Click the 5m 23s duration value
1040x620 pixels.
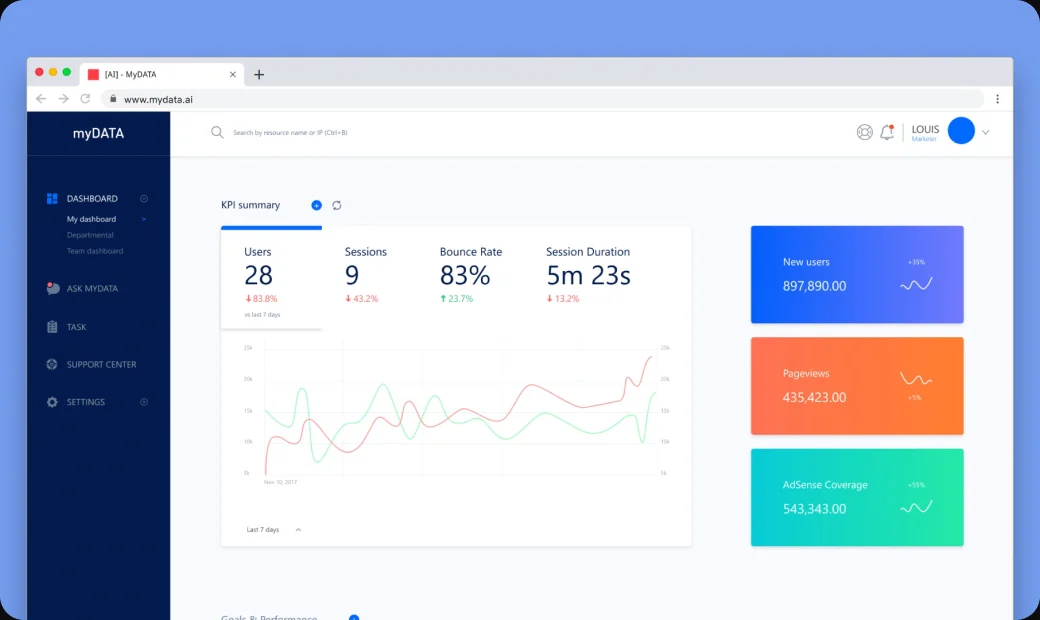coord(588,275)
